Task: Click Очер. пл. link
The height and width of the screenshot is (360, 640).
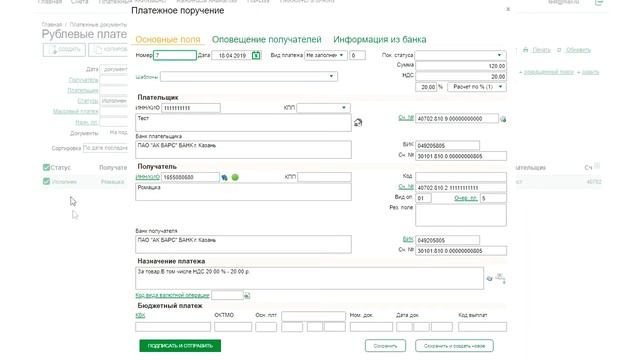Action: tap(466, 198)
